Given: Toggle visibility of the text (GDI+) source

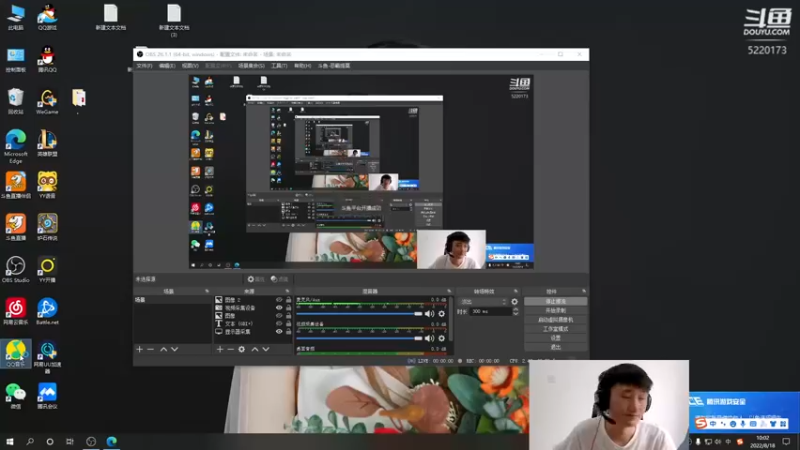Looking at the screenshot, I should (279, 323).
